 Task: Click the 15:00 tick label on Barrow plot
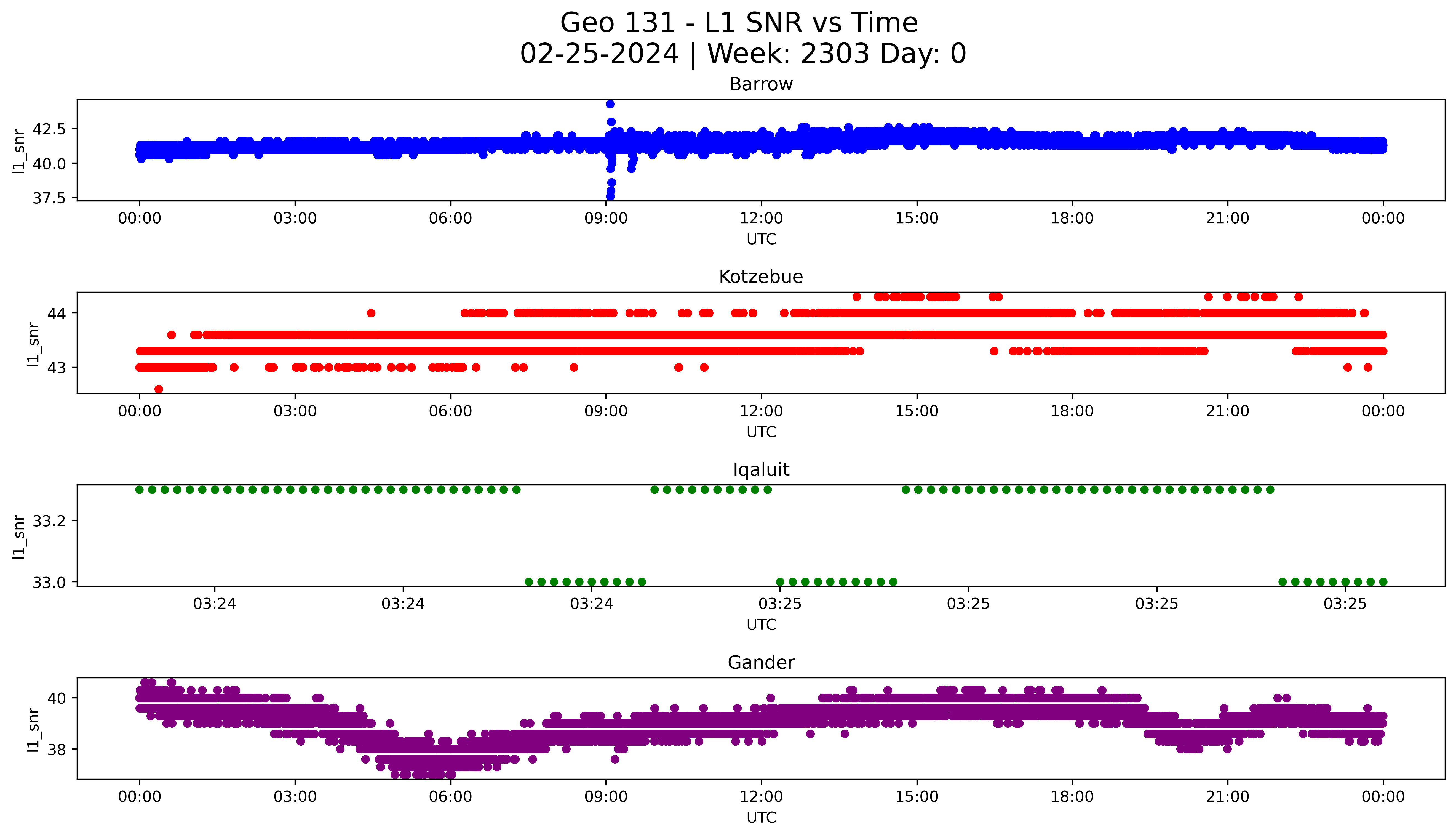coord(917,219)
